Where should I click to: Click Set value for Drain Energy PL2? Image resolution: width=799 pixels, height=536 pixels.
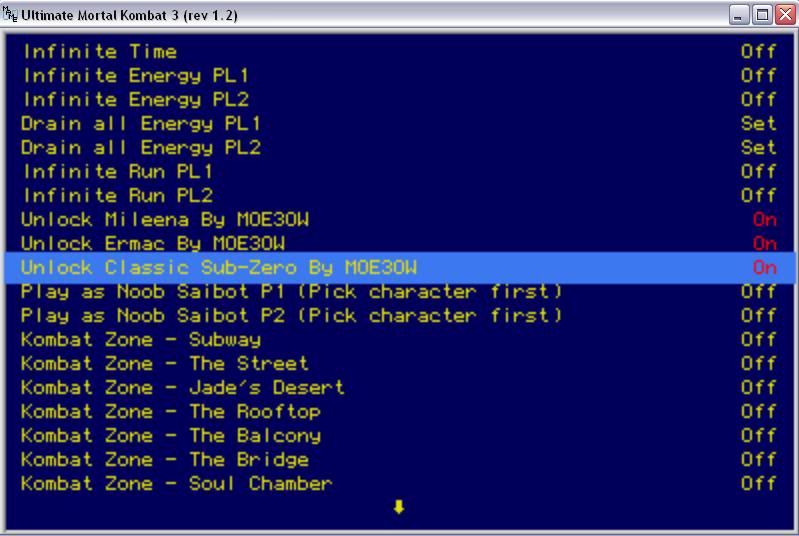759,147
